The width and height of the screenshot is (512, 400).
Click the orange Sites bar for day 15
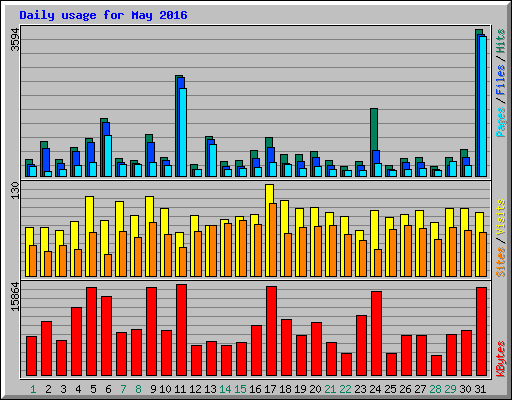point(243,248)
